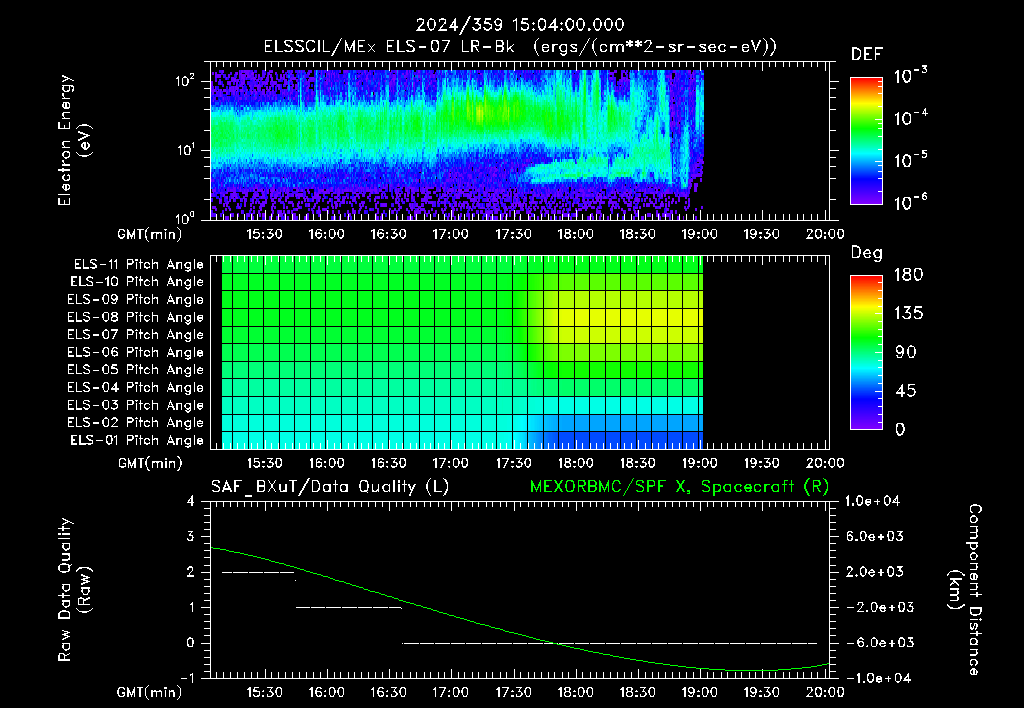Click the Electron Energy (eV) axis label
Screen dimensions: 1024x708
(x=74, y=140)
